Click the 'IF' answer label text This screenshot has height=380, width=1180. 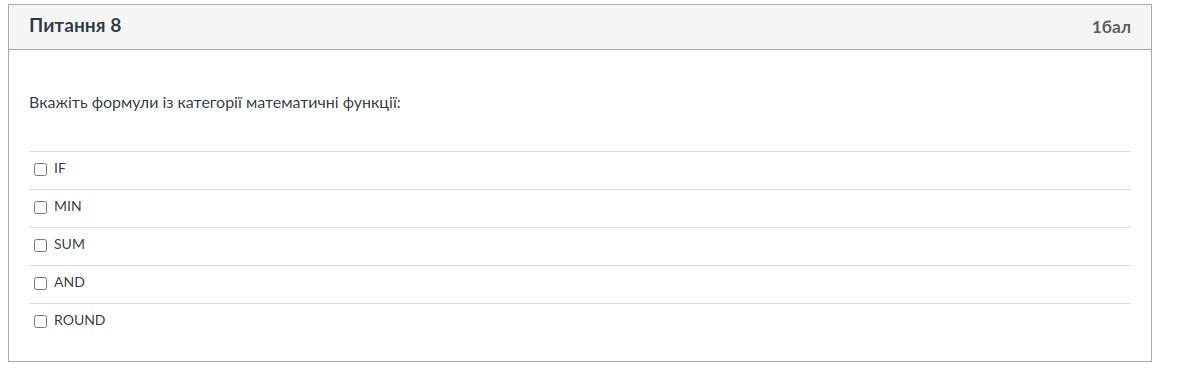click(60, 169)
